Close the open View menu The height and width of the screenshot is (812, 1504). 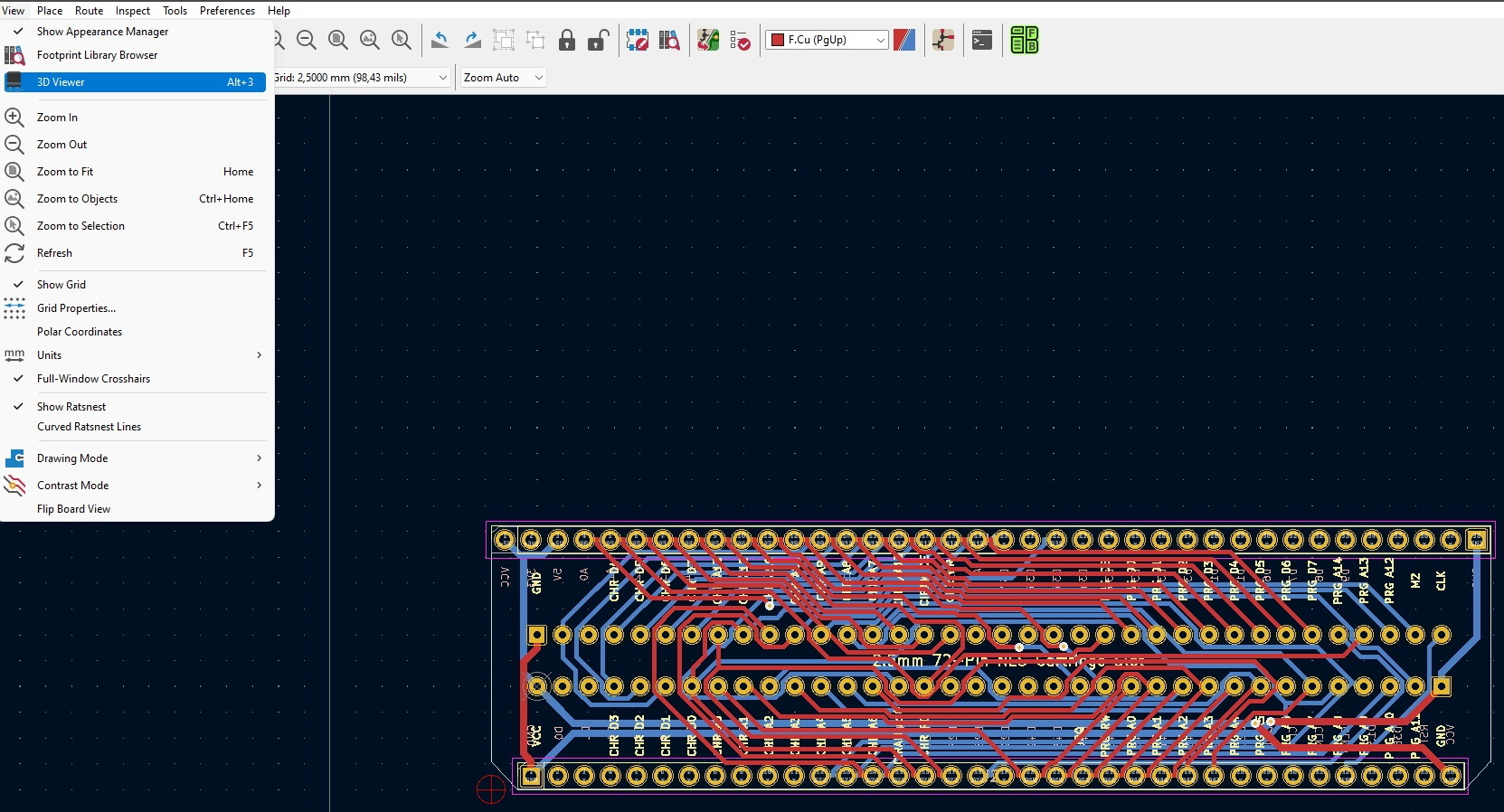click(x=14, y=11)
